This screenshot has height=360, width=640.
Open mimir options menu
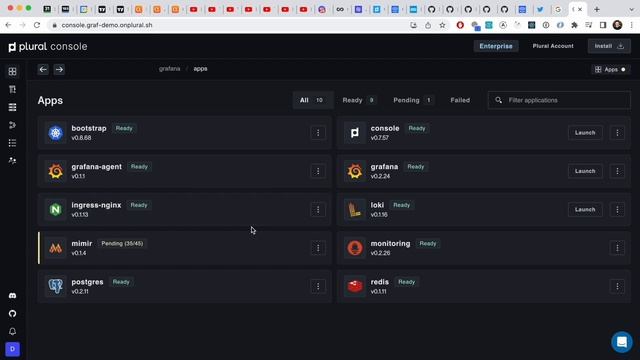(318, 248)
